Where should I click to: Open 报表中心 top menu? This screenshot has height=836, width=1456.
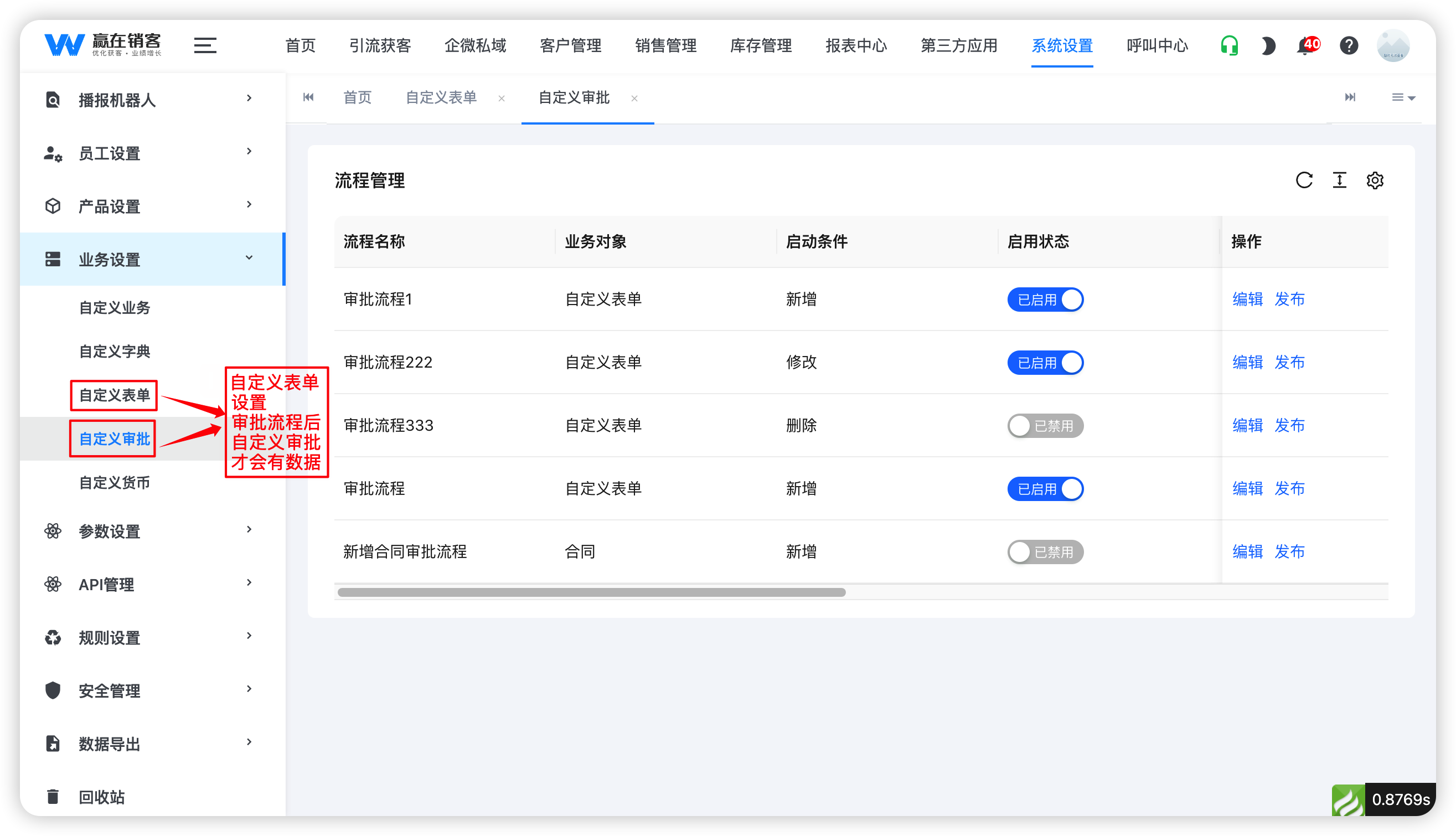[856, 45]
